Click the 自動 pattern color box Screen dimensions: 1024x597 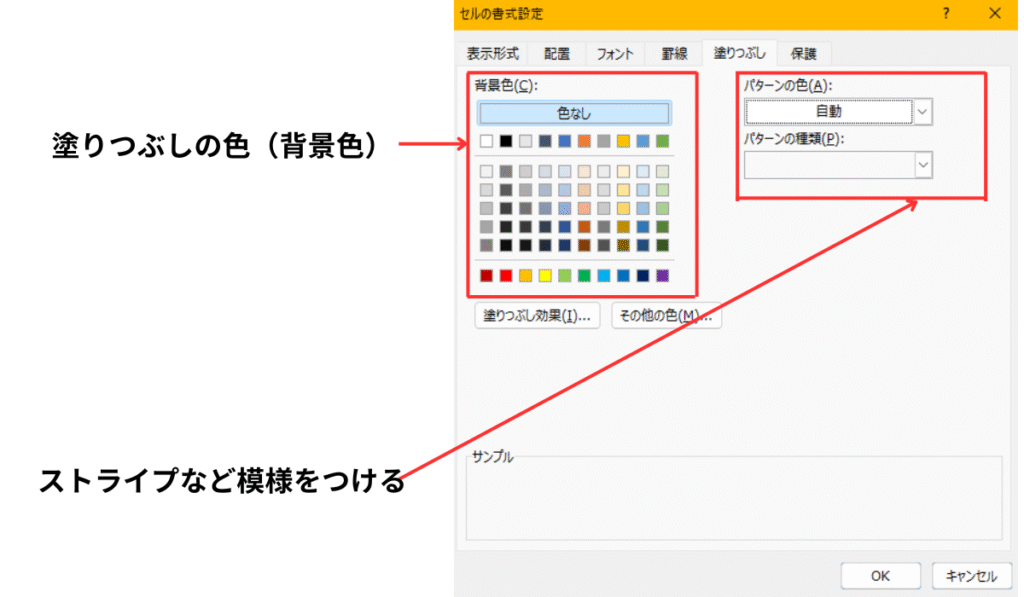(829, 112)
